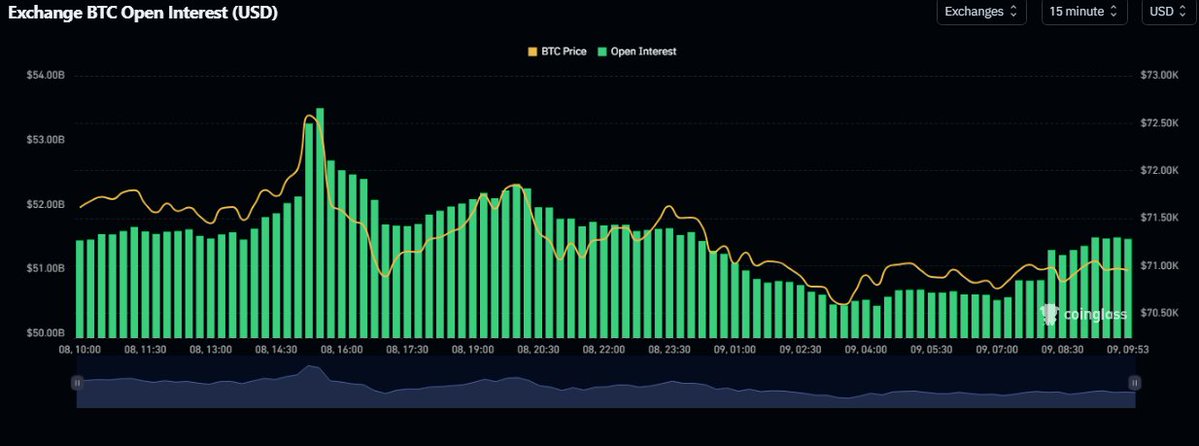
Task: Select the tallest green open interest bar
Action: [320, 222]
